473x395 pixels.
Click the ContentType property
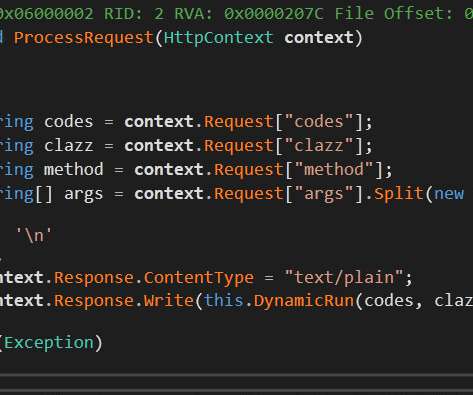(199, 278)
